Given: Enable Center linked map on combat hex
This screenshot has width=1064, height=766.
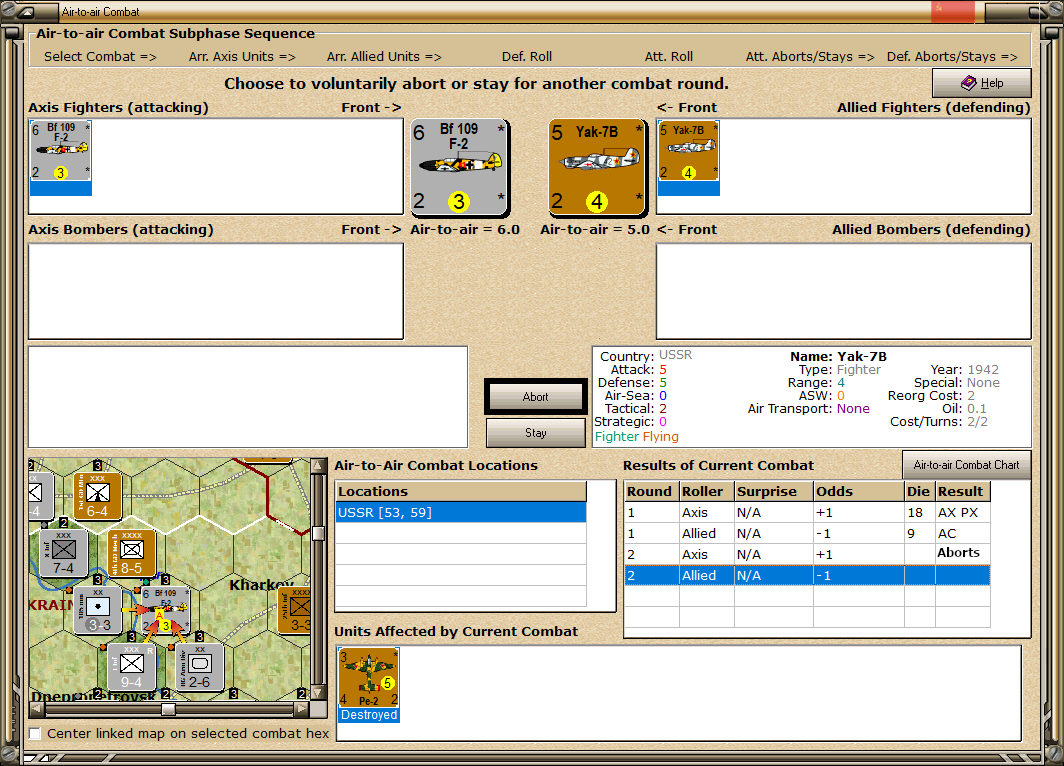Looking at the screenshot, I should click(x=35, y=733).
